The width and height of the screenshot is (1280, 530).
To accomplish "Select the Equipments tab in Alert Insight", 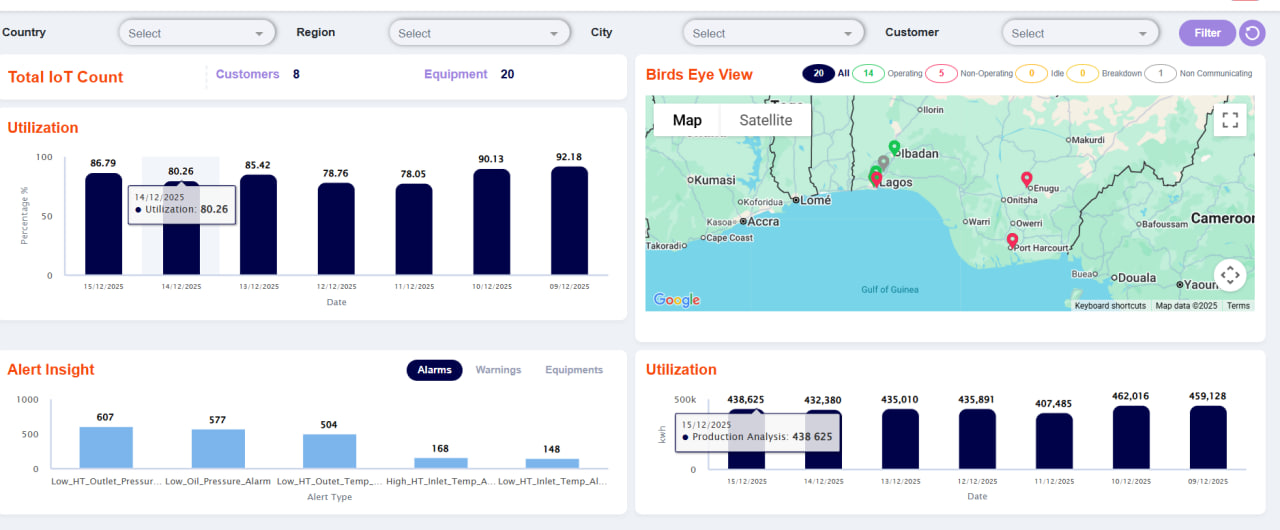I will (574, 370).
